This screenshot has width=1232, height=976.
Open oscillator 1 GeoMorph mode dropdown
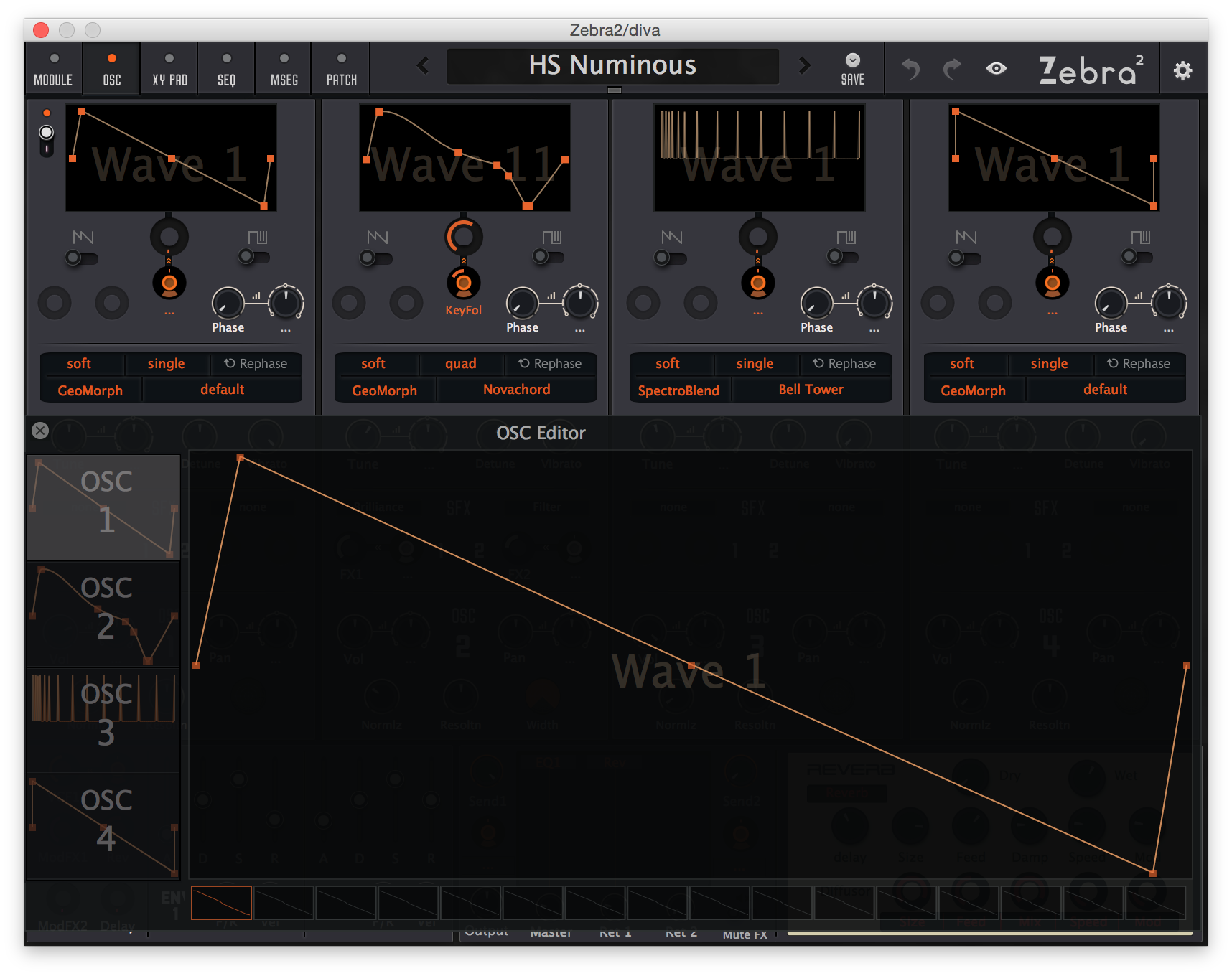point(90,390)
